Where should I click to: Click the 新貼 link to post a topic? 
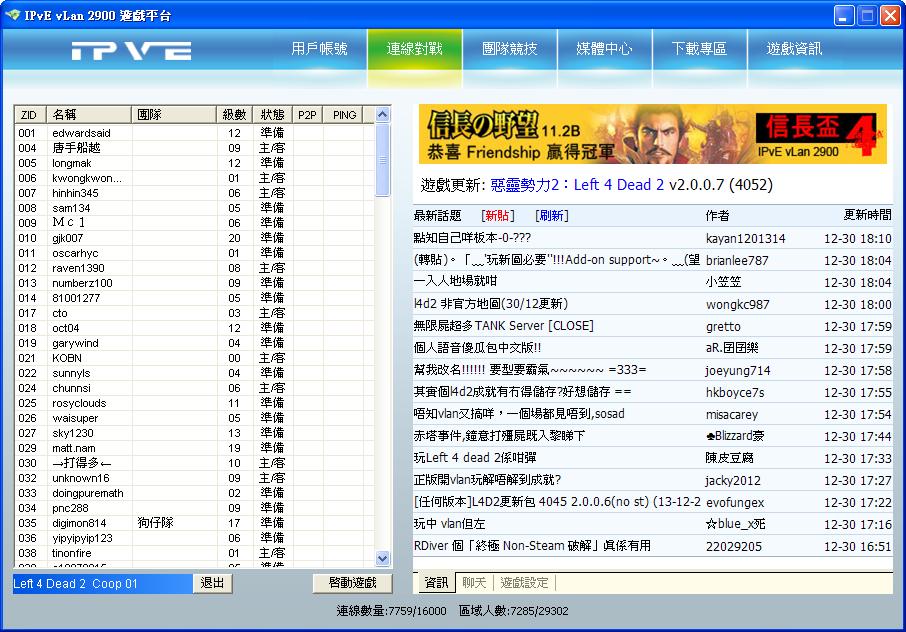coord(497,215)
